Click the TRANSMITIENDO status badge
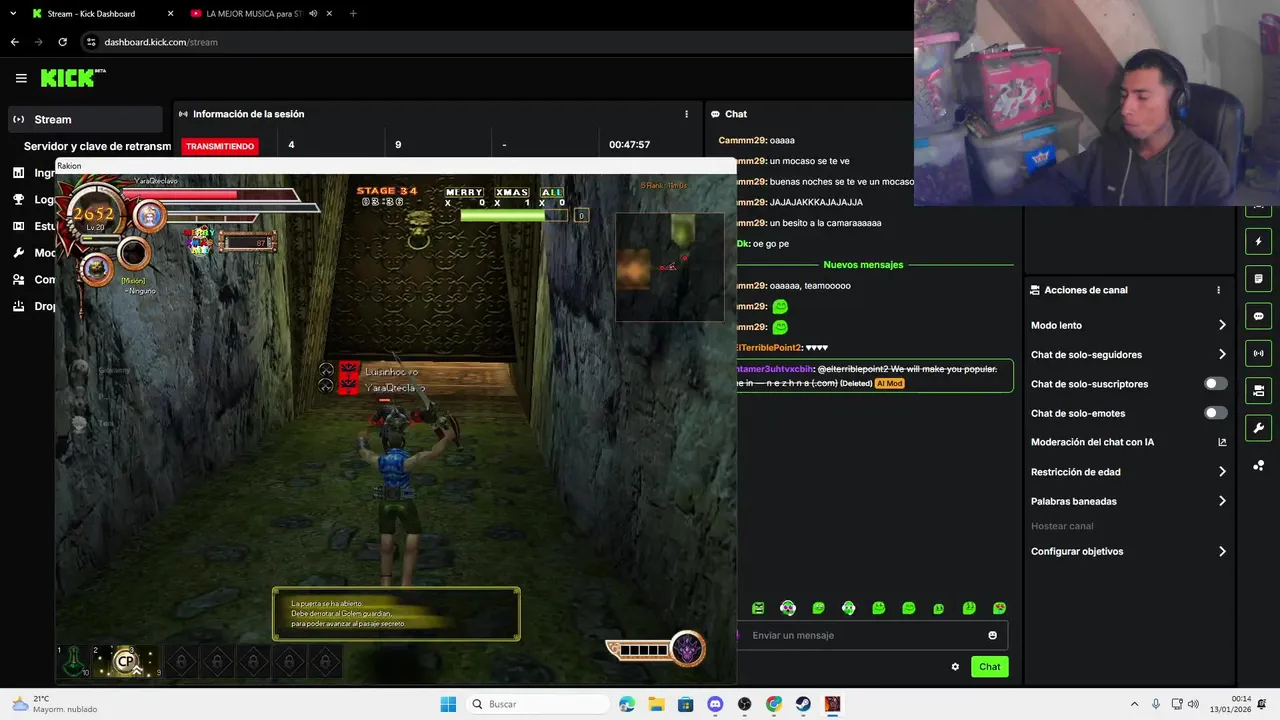Image resolution: width=1280 pixels, height=720 pixels. tap(220, 146)
